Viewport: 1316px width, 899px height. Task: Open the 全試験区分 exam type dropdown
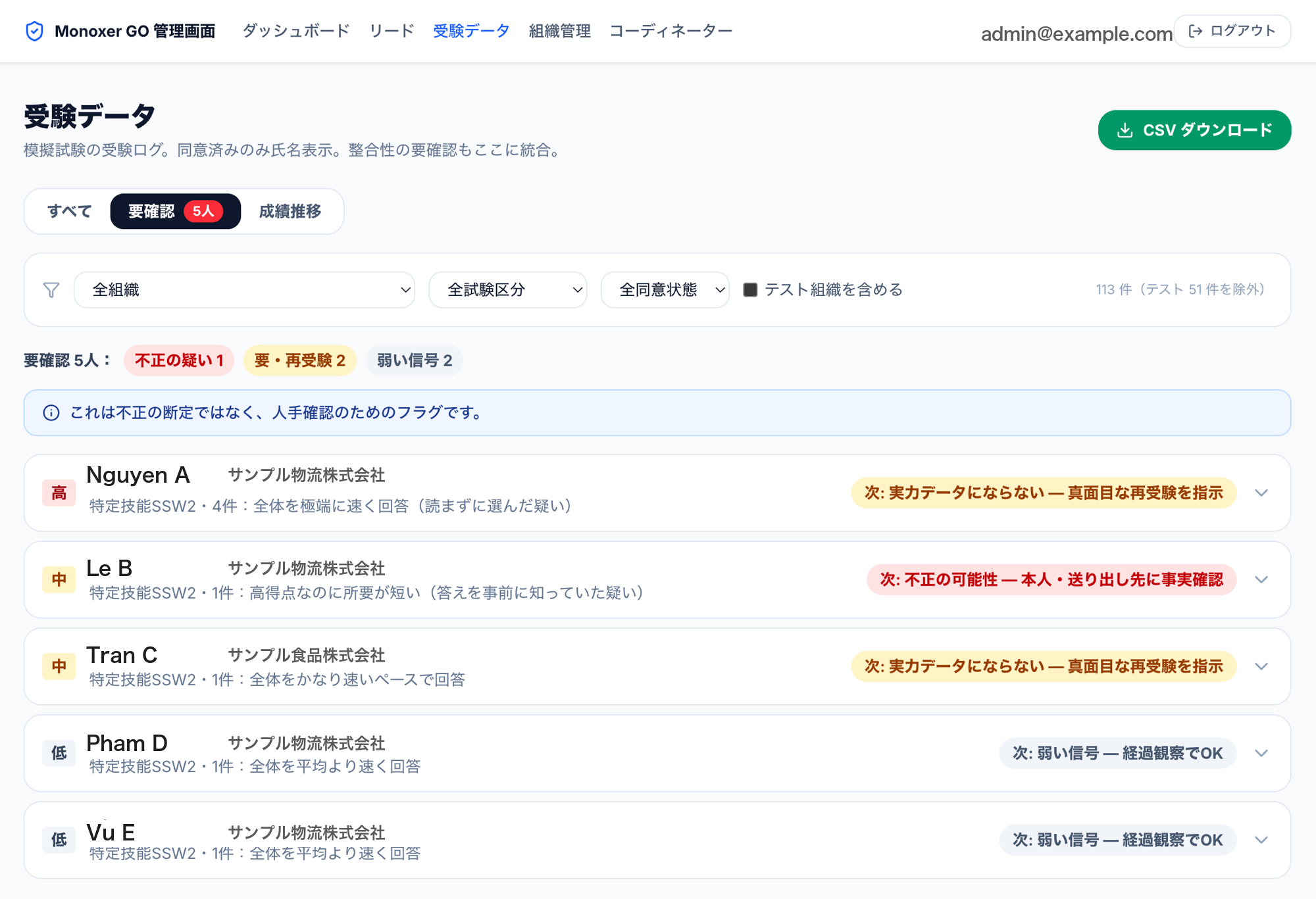[507, 290]
